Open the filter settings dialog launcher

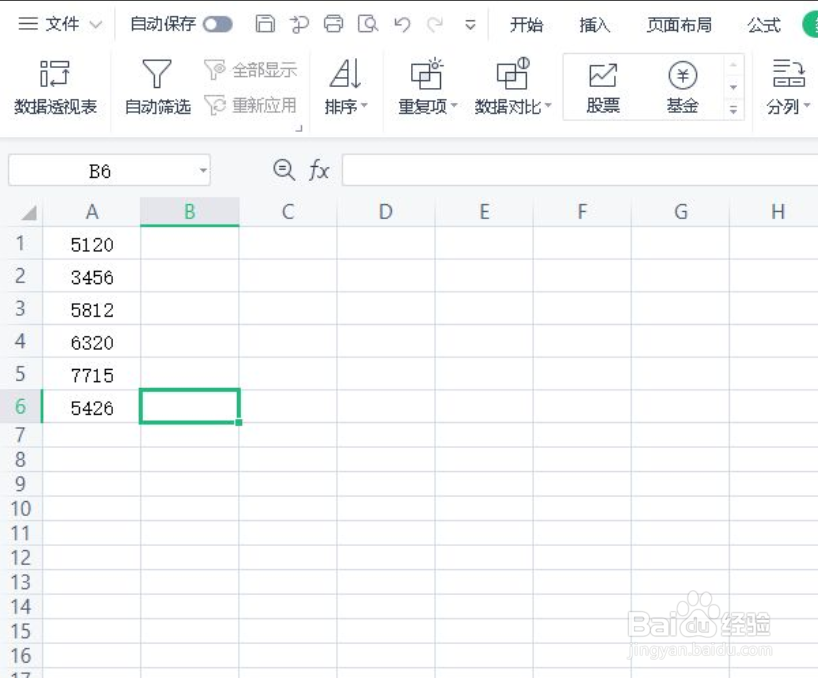point(299,128)
